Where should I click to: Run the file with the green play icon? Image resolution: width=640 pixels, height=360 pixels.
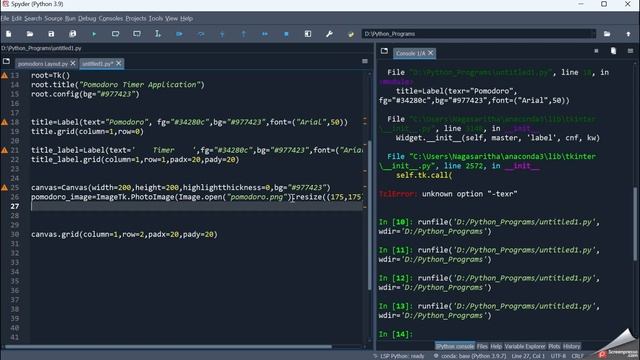tap(94, 34)
